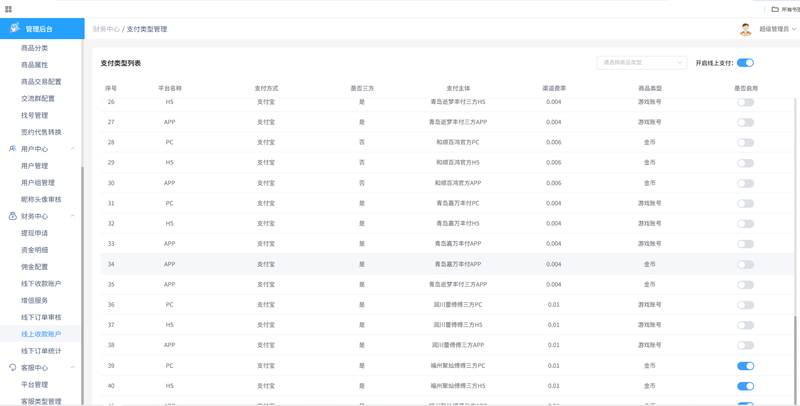Open the 请选择商品类型 dropdown
This screenshot has width=800, height=406.
642,62
